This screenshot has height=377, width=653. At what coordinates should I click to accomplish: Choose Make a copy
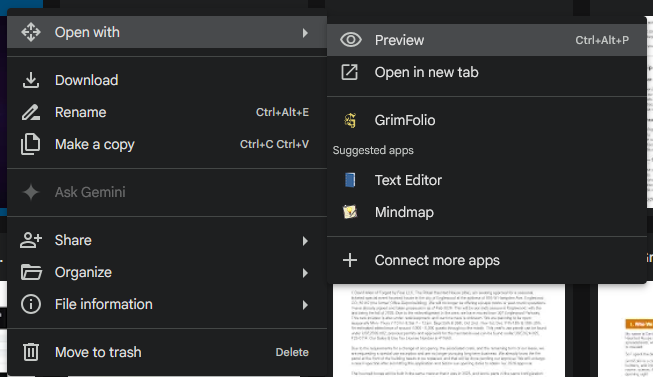pos(167,144)
